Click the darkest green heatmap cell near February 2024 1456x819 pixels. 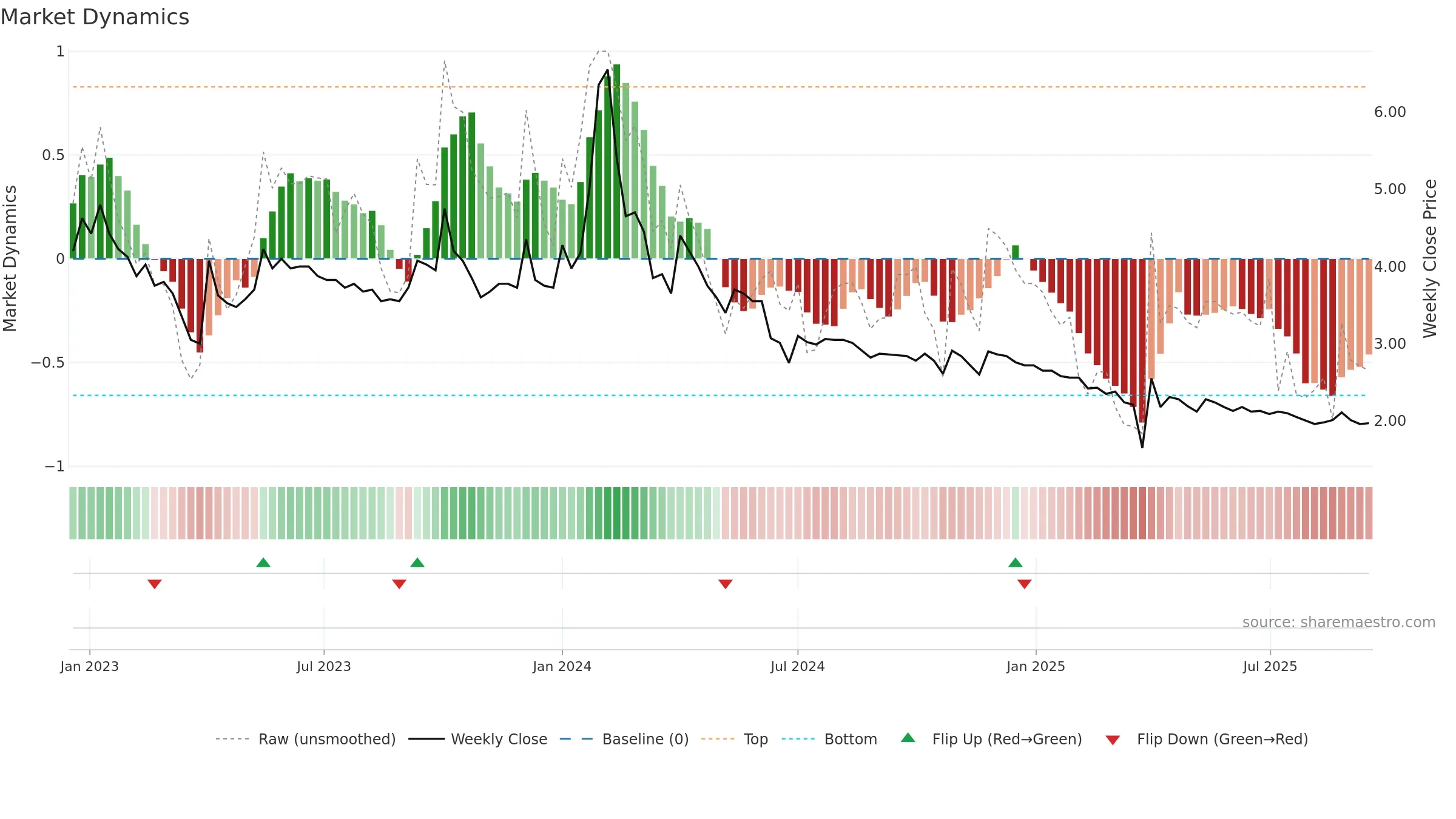[616, 513]
